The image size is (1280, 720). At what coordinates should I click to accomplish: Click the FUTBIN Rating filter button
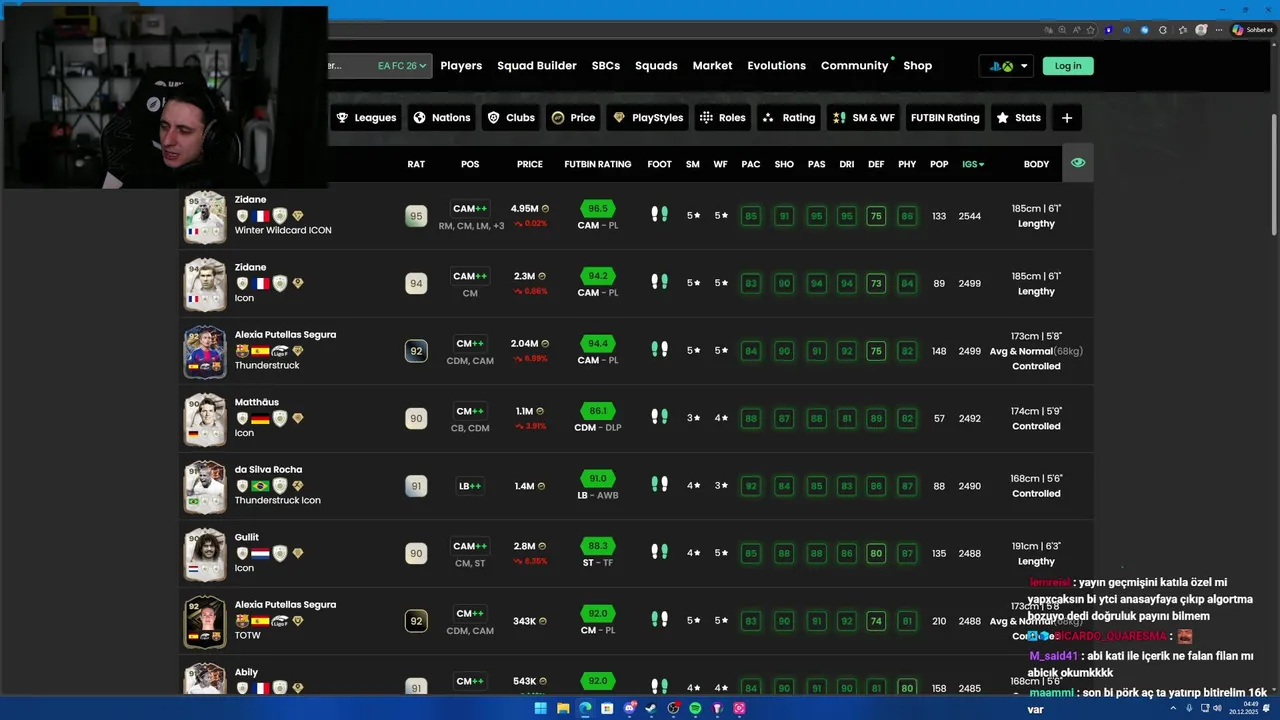945,117
